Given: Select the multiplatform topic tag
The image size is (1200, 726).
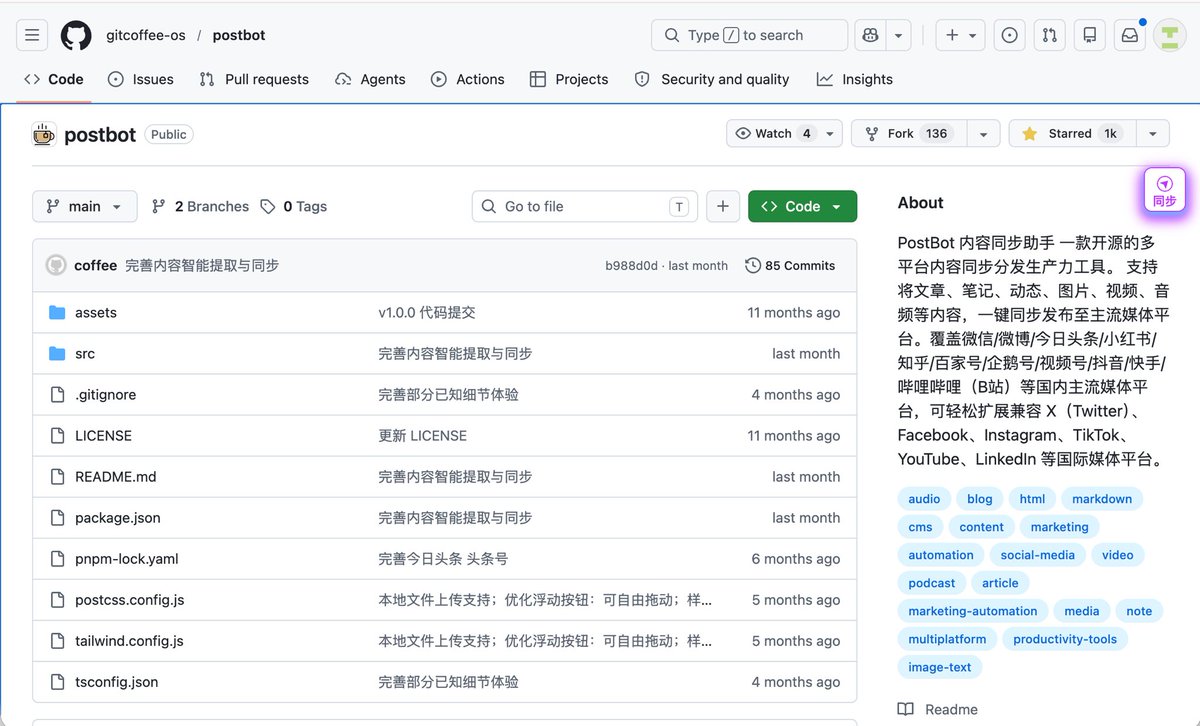Looking at the screenshot, I should tap(947, 639).
